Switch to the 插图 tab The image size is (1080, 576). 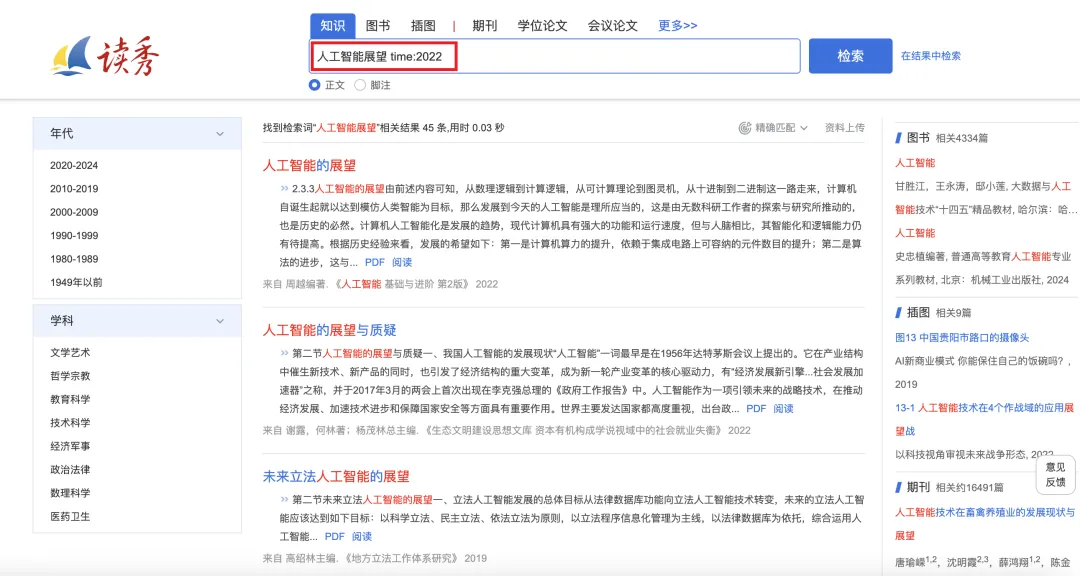click(423, 25)
